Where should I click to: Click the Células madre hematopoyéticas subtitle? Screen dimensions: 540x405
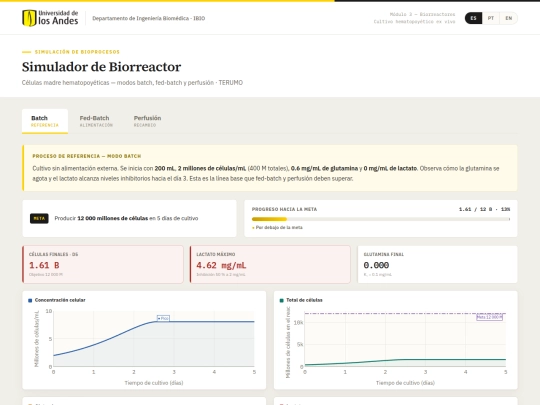(x=132, y=83)
